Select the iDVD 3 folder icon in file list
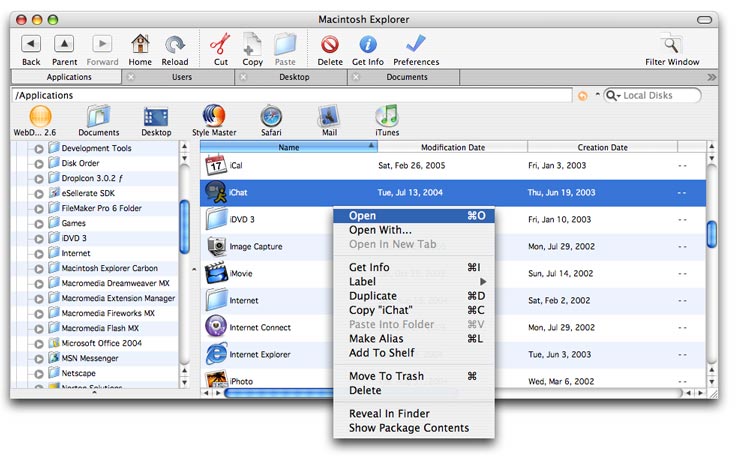The width and height of the screenshot is (741, 459). coord(216,219)
